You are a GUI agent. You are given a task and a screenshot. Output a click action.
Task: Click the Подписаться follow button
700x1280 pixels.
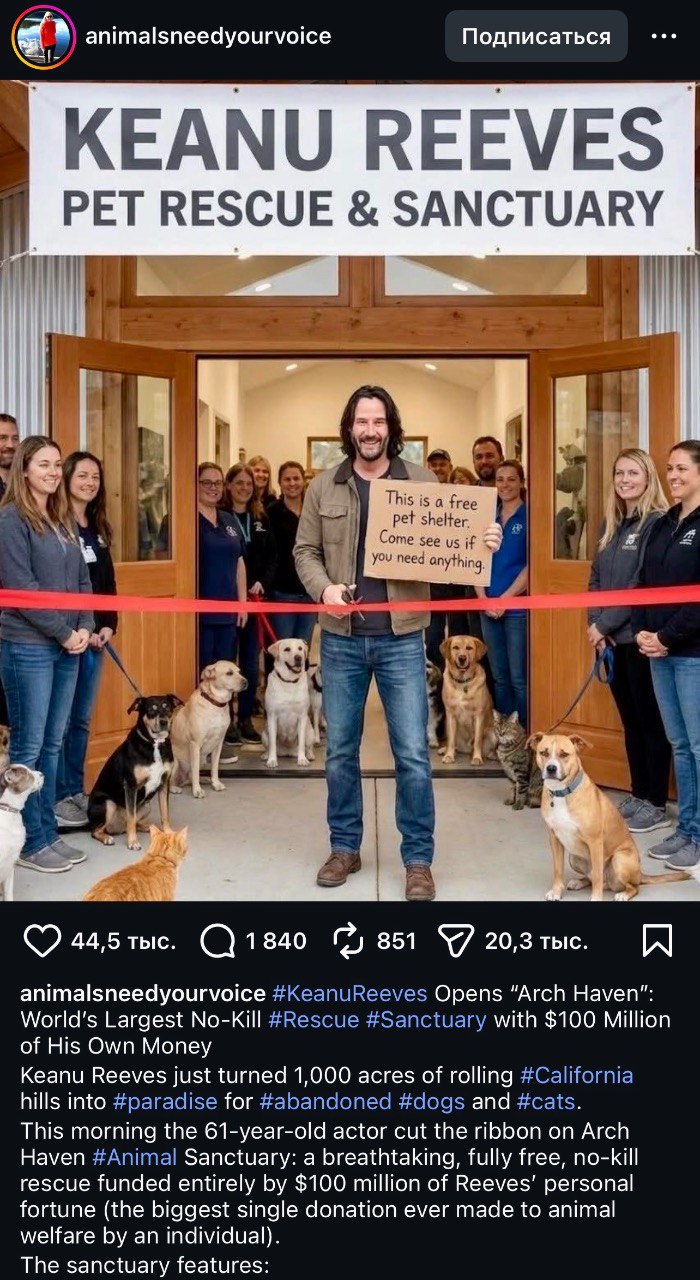point(536,37)
